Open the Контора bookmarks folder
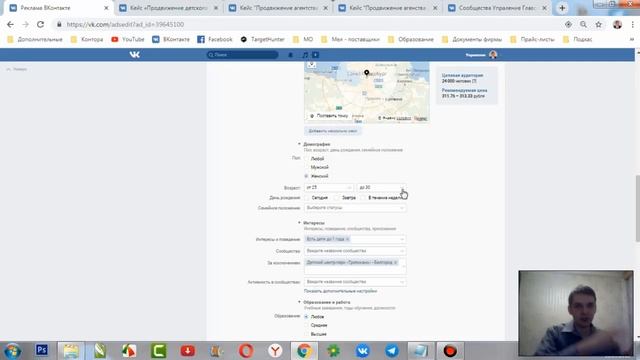This screenshot has height=360, width=640. 87,39
